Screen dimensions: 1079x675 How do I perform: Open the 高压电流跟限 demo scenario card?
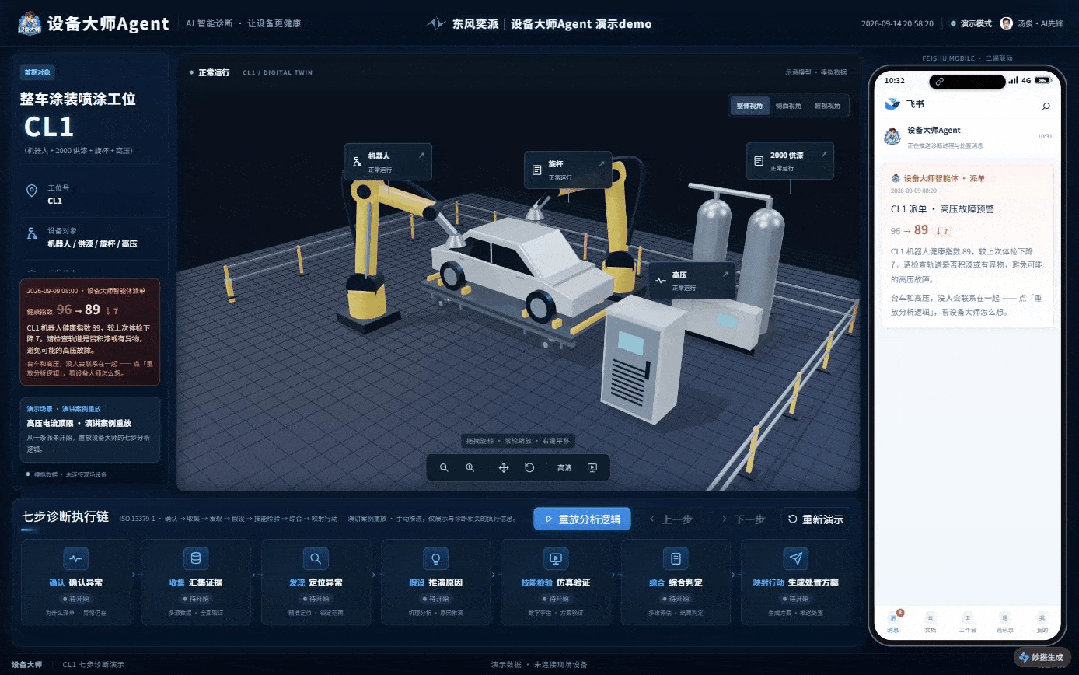pos(89,429)
